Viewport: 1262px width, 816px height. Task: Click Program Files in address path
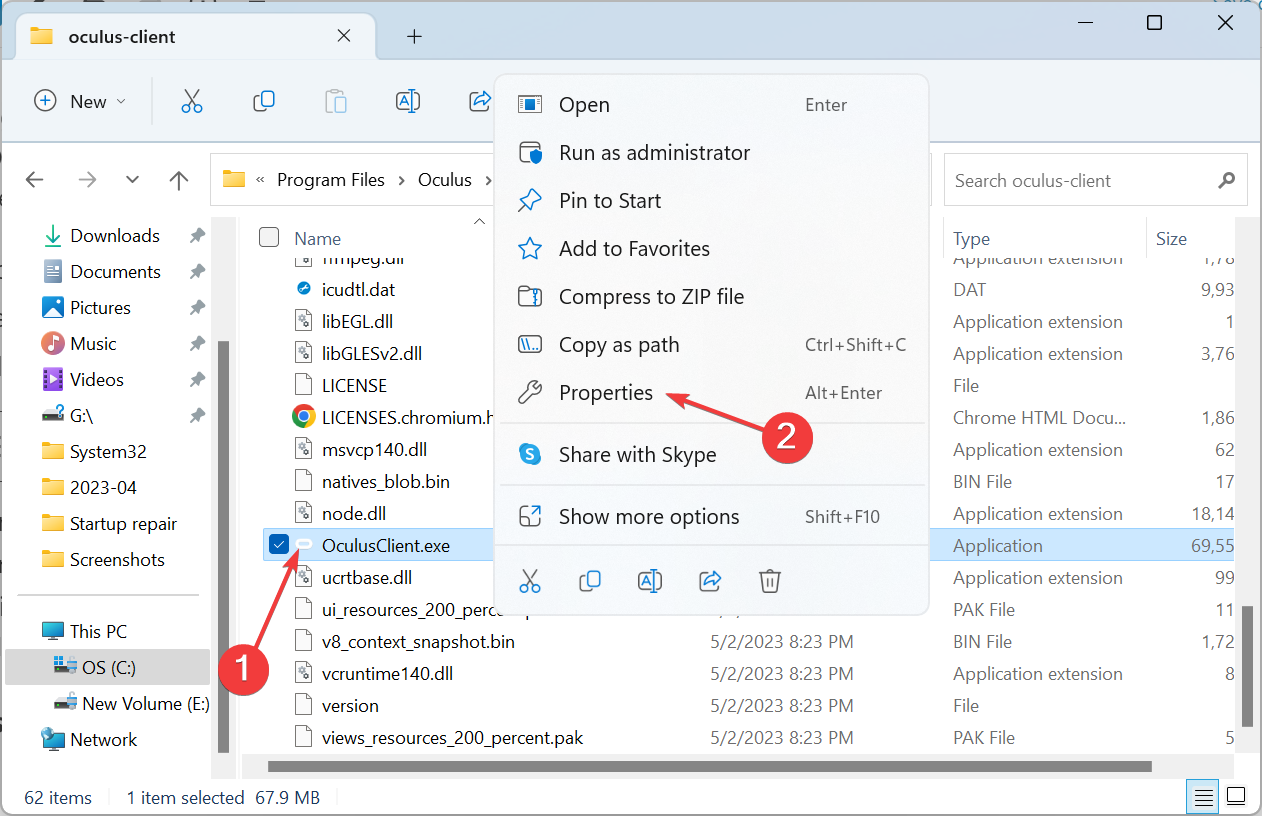[331, 180]
